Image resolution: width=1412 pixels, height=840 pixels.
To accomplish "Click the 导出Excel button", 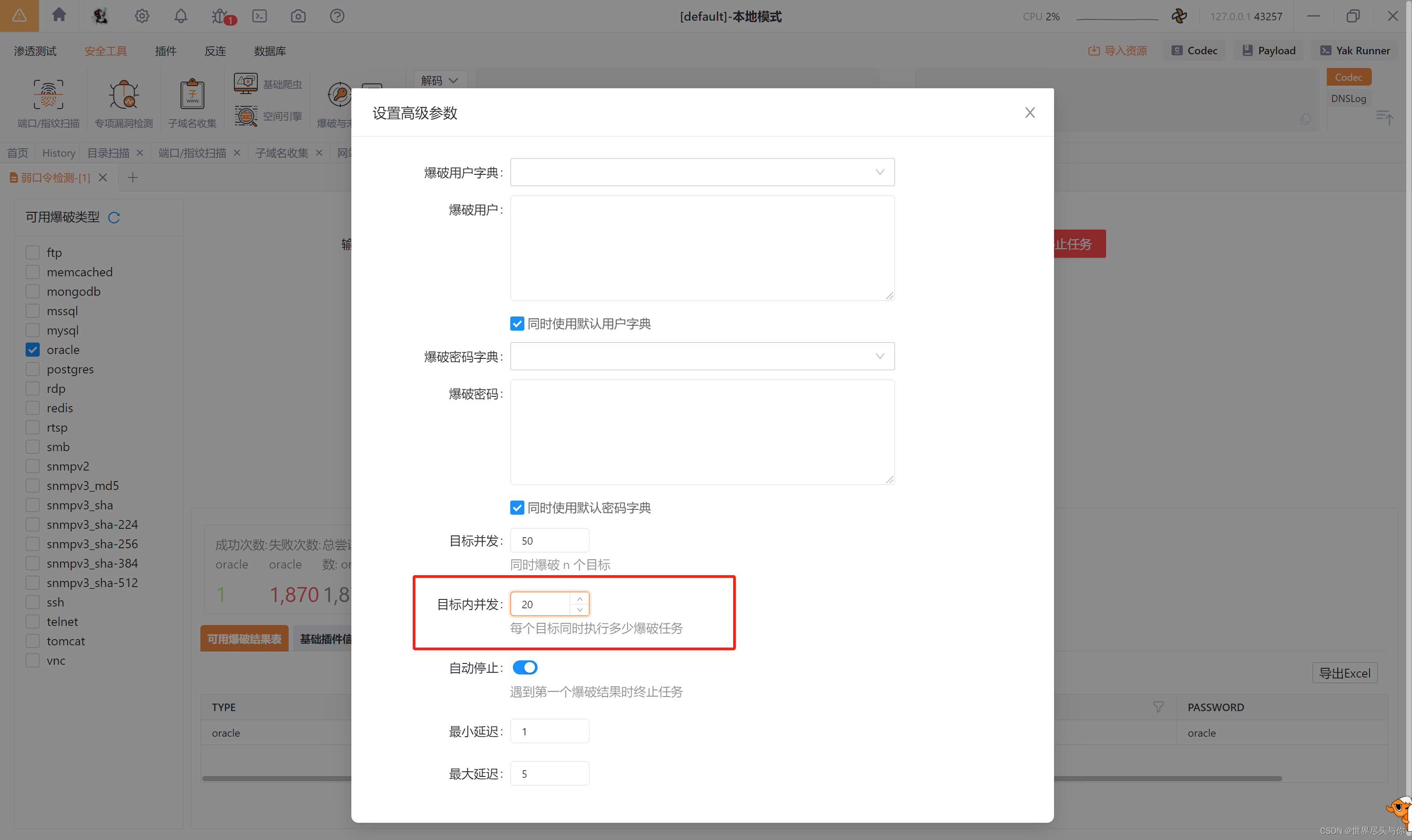I will (1344, 673).
